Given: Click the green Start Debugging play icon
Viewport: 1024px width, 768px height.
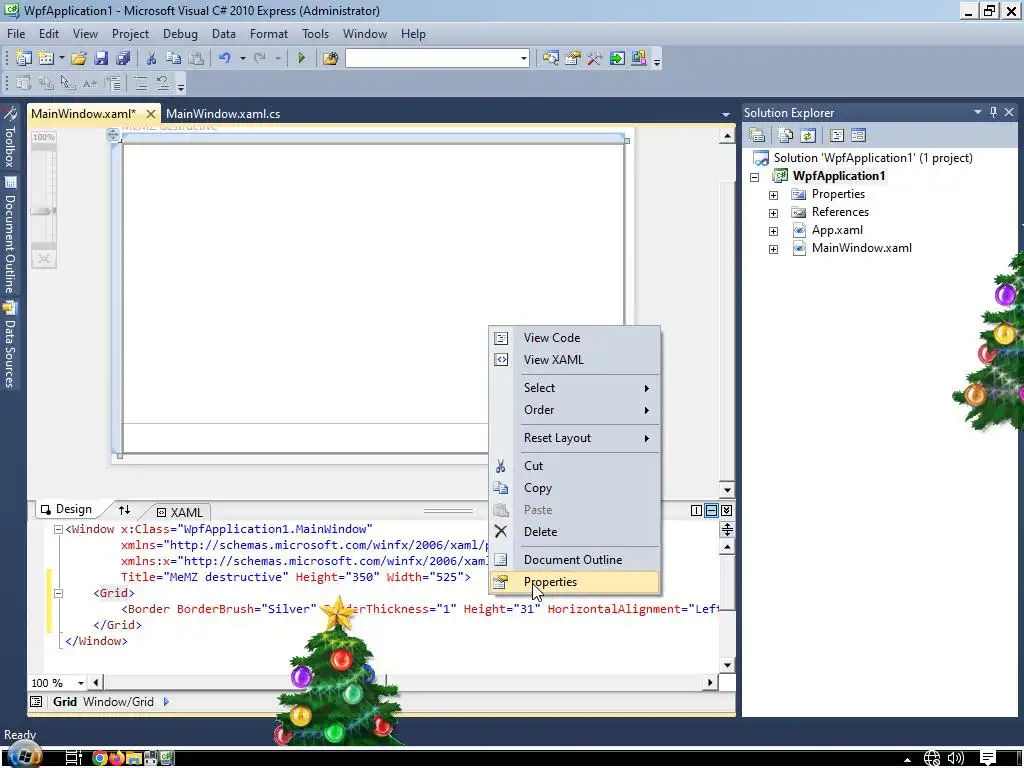Looking at the screenshot, I should point(301,59).
